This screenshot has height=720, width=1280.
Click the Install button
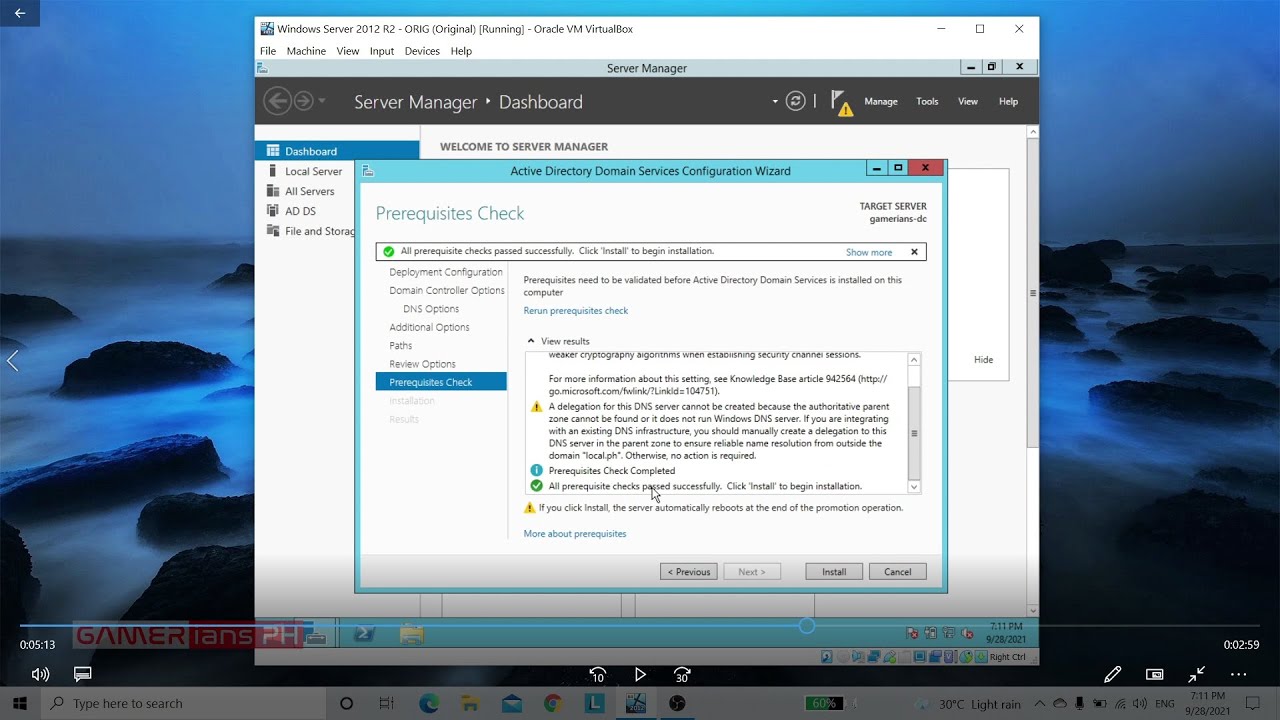[834, 572]
